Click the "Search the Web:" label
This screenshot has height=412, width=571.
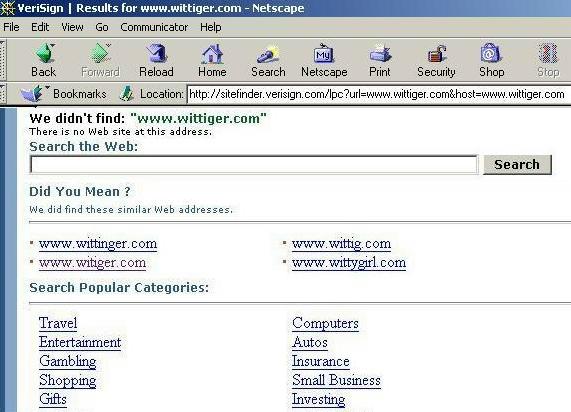point(84,146)
